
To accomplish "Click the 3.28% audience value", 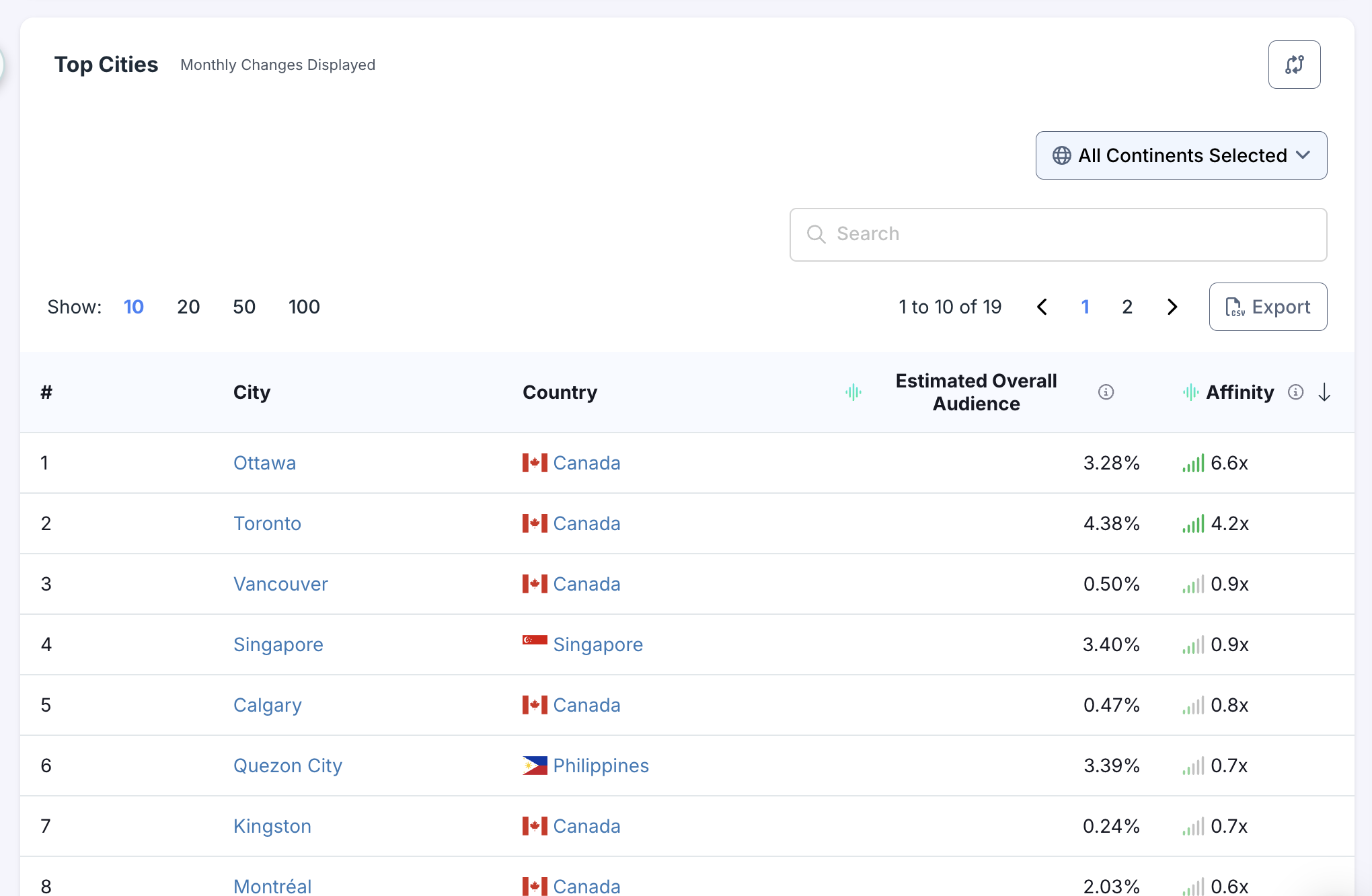I will coord(1111,463).
